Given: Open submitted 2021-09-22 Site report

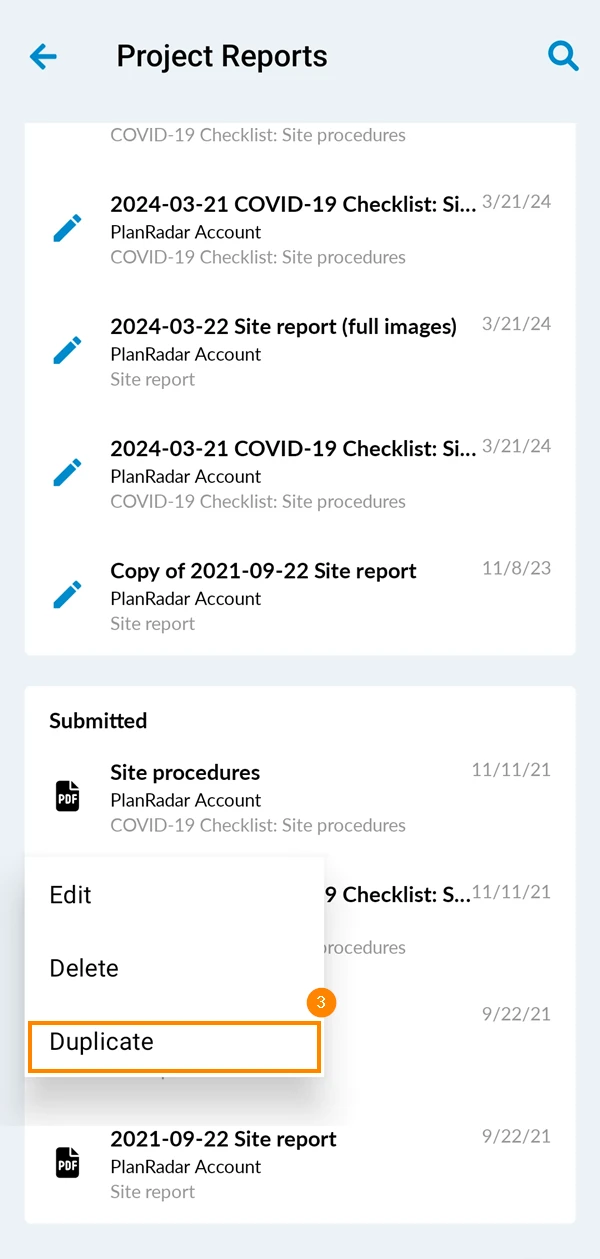Looking at the screenshot, I should click(300, 1163).
